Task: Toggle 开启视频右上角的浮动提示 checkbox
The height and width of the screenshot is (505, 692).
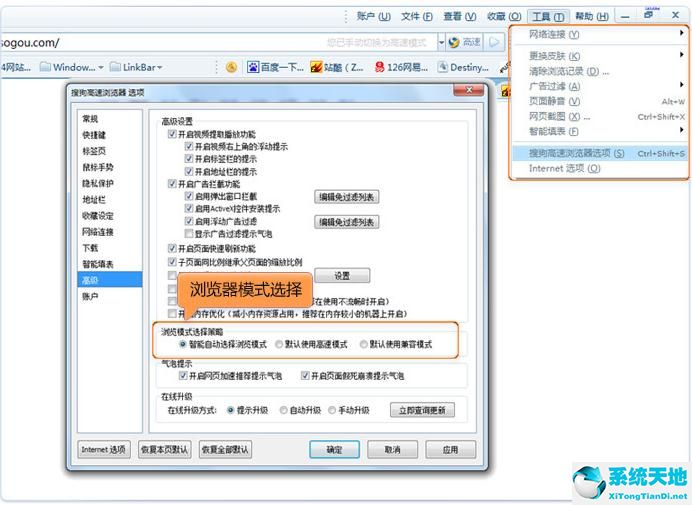Action: tap(189, 146)
